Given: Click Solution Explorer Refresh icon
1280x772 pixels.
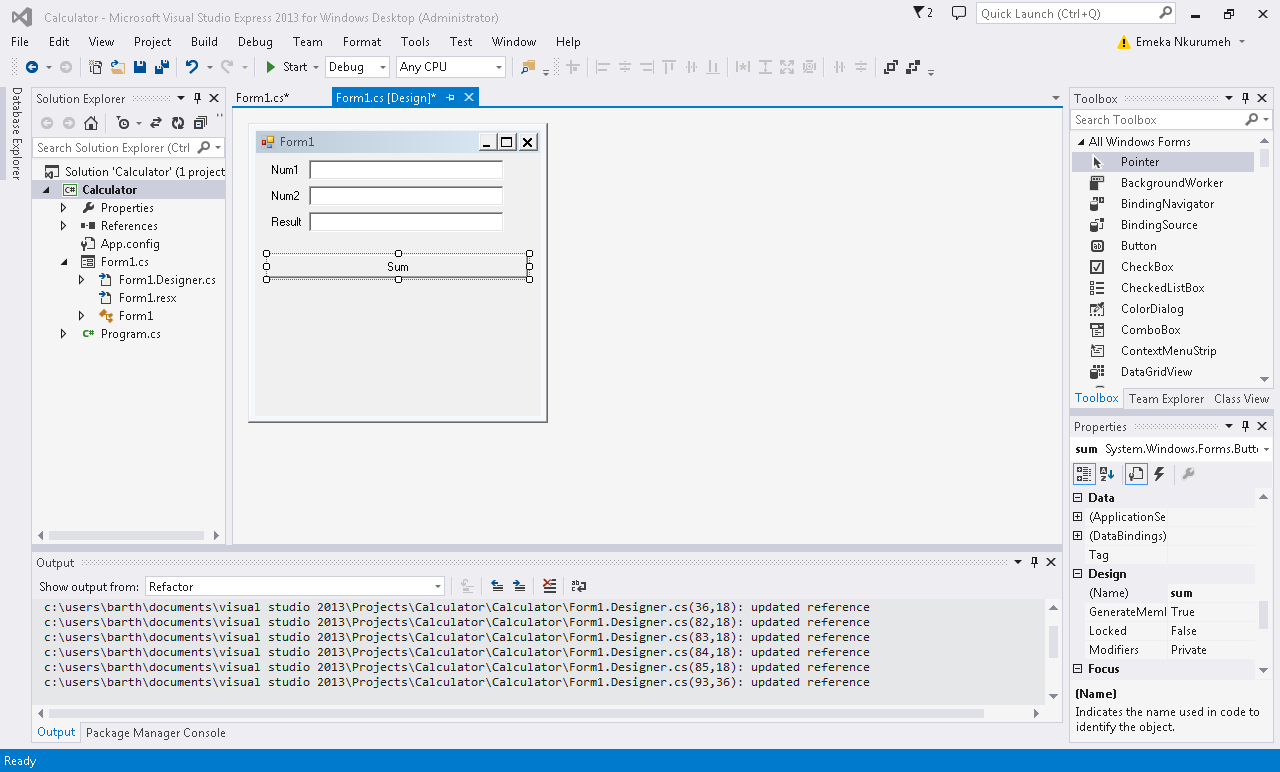Looking at the screenshot, I should coord(178,123).
